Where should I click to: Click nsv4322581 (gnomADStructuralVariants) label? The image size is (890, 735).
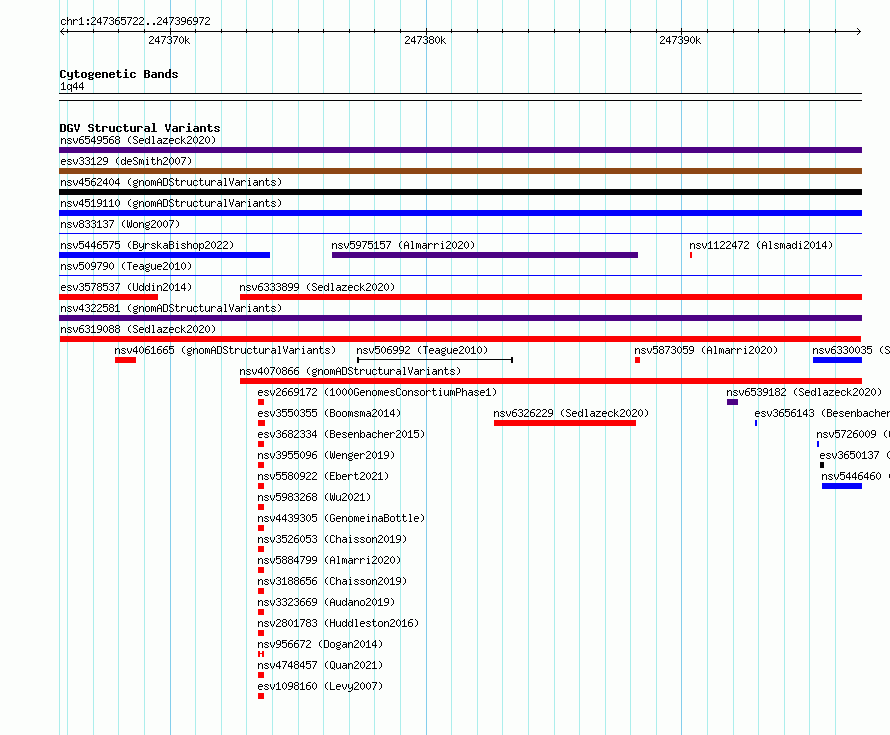171,308
